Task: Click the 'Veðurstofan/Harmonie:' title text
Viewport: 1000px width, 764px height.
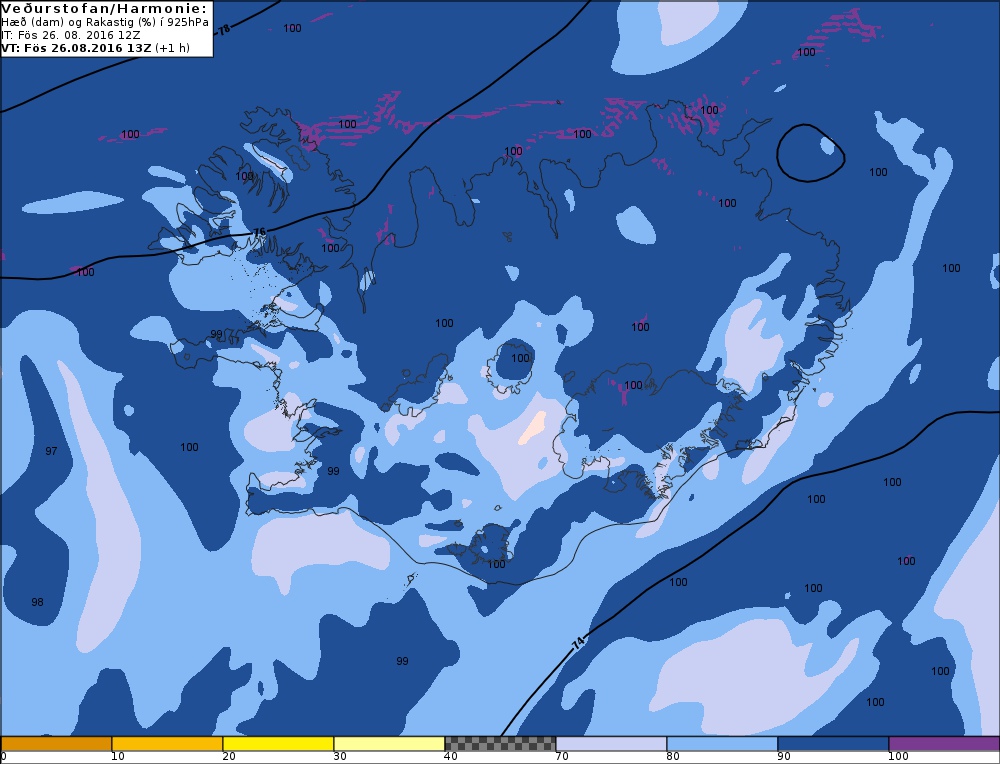Action: tap(105, 9)
